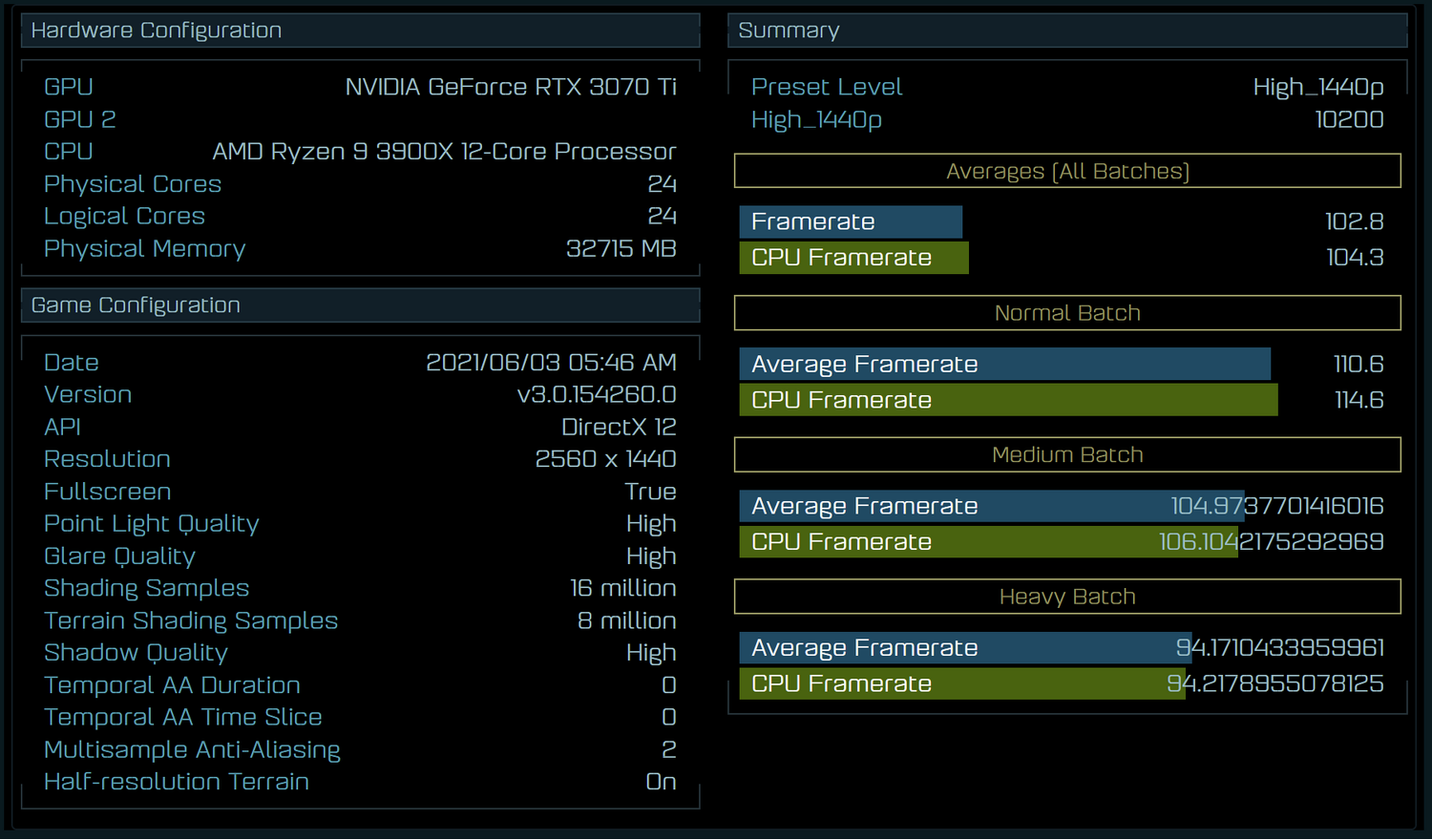Click the Game Configuration header
This screenshot has width=1432, height=840.
[361, 305]
